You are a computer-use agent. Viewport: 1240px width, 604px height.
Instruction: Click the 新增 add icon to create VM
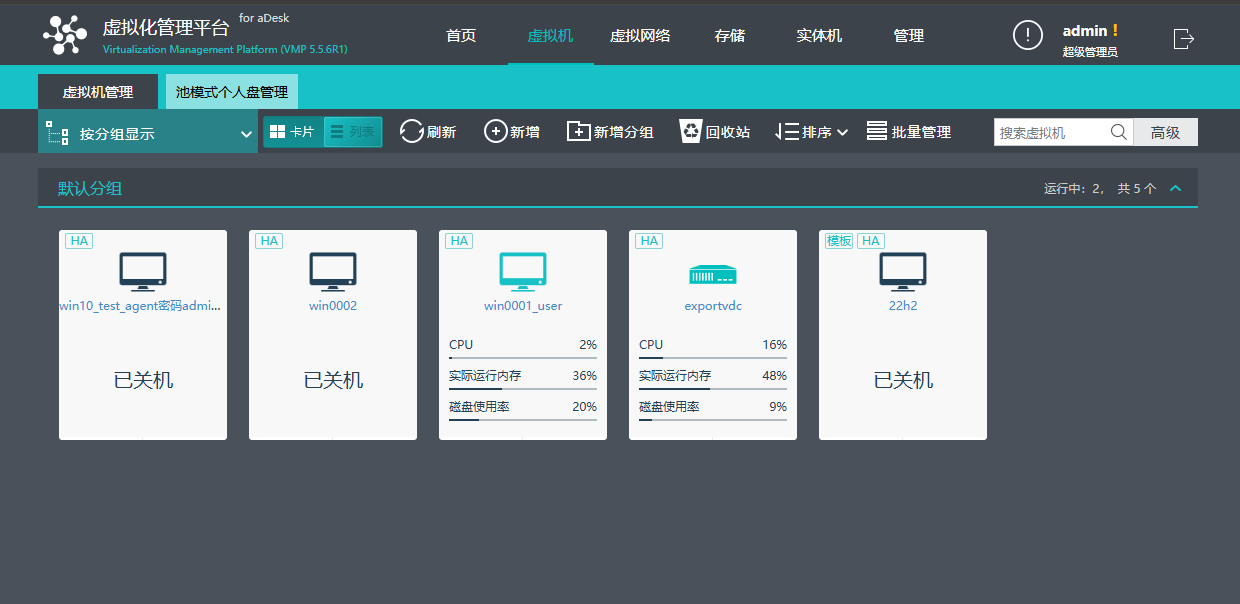tap(494, 131)
